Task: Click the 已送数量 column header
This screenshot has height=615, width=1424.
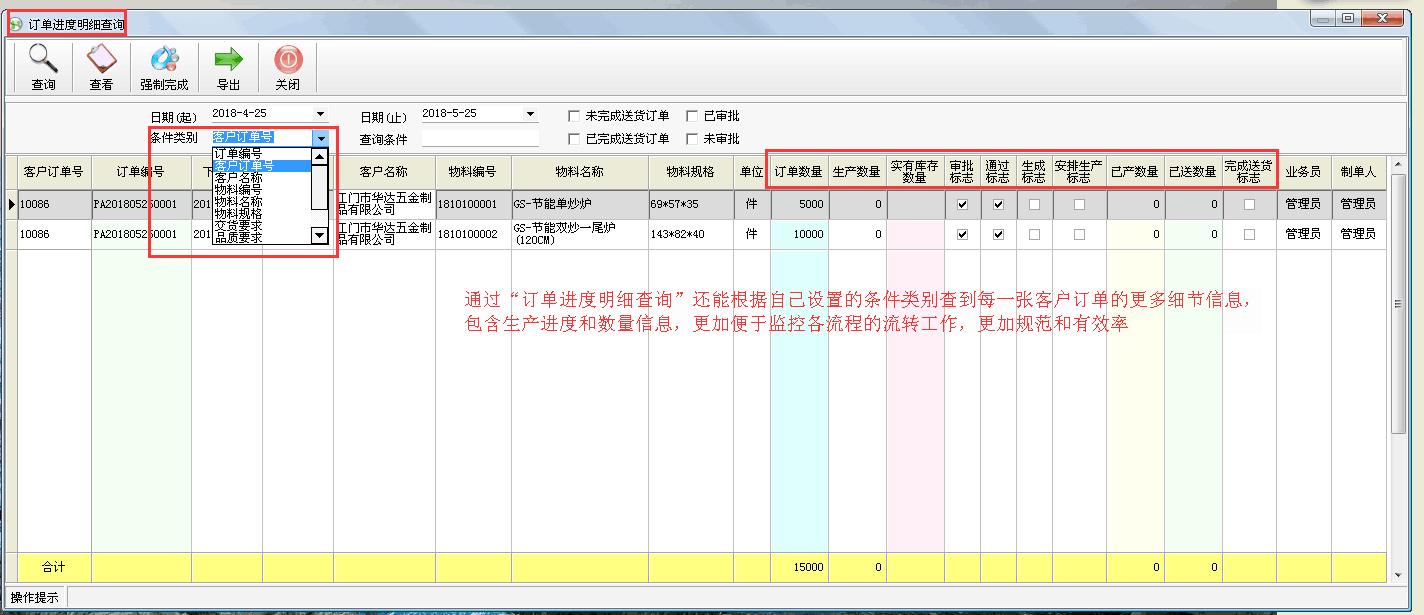Action: (1193, 172)
